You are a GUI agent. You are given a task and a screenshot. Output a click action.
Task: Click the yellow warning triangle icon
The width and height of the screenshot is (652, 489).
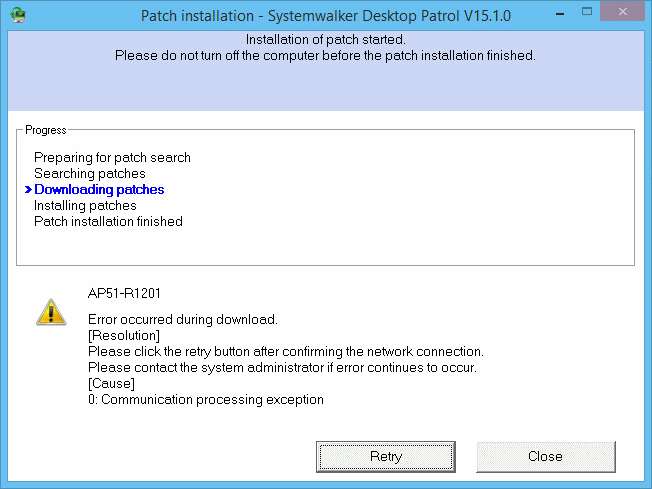tap(51, 312)
